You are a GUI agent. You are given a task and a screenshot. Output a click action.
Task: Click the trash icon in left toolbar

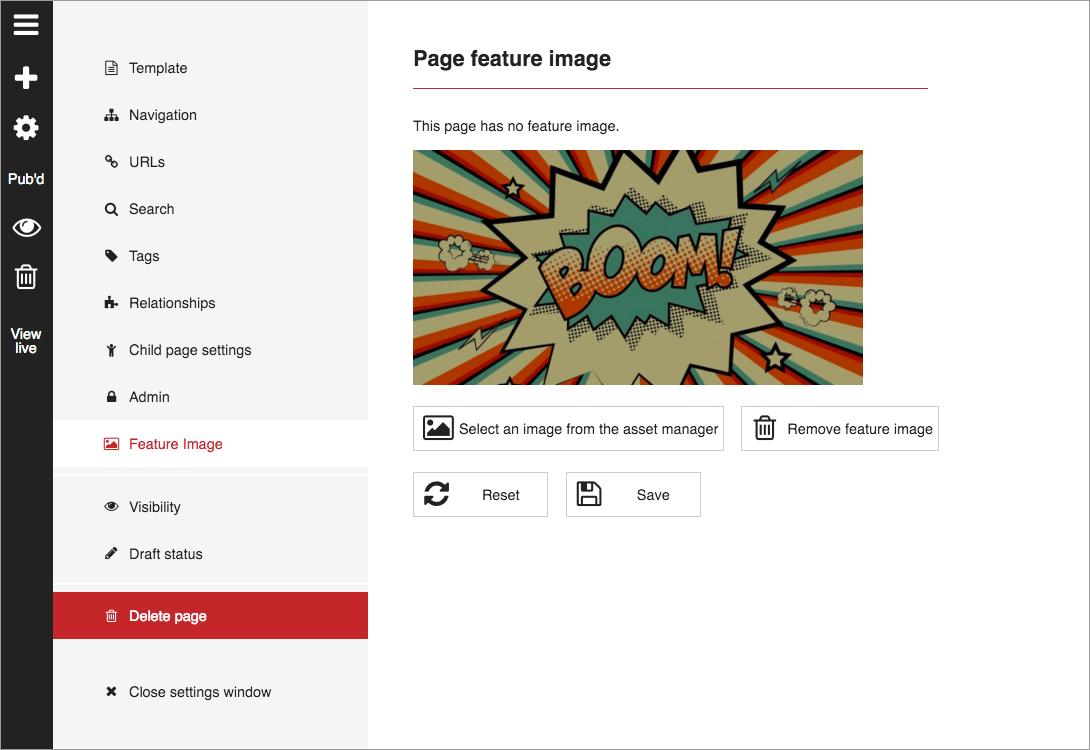click(x=26, y=277)
